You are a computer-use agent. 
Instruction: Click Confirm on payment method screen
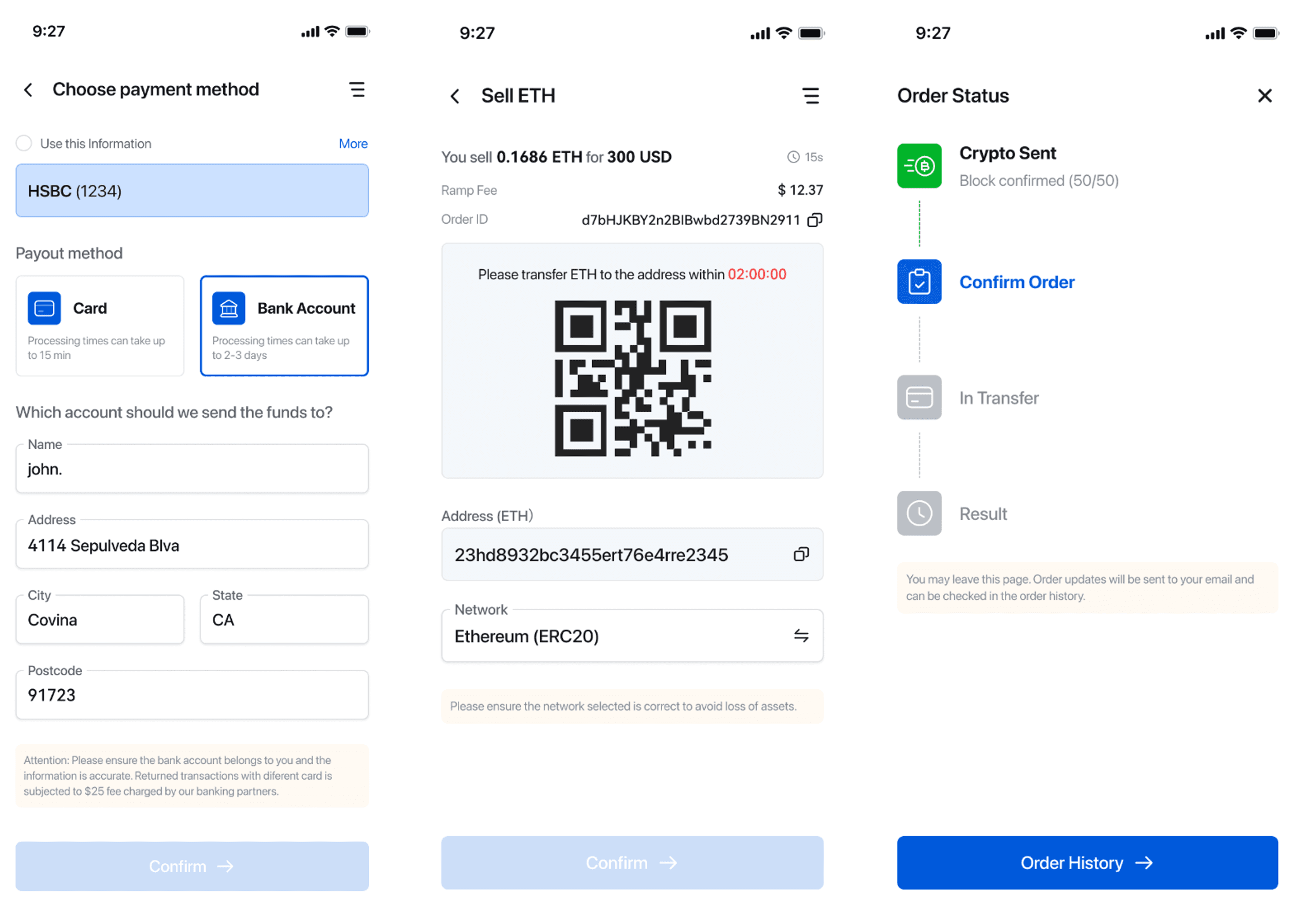point(193,867)
